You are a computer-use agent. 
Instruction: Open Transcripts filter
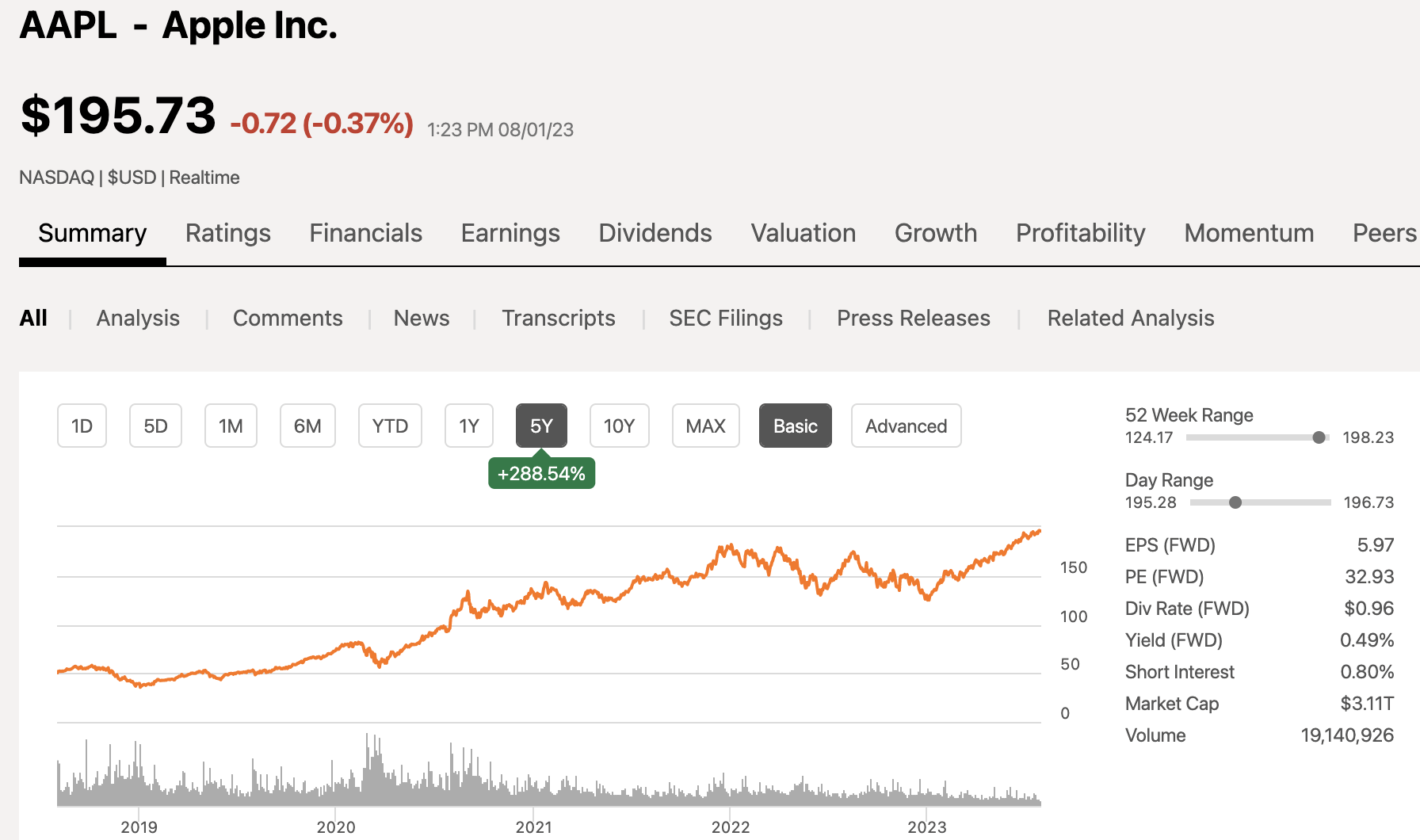coord(559,318)
